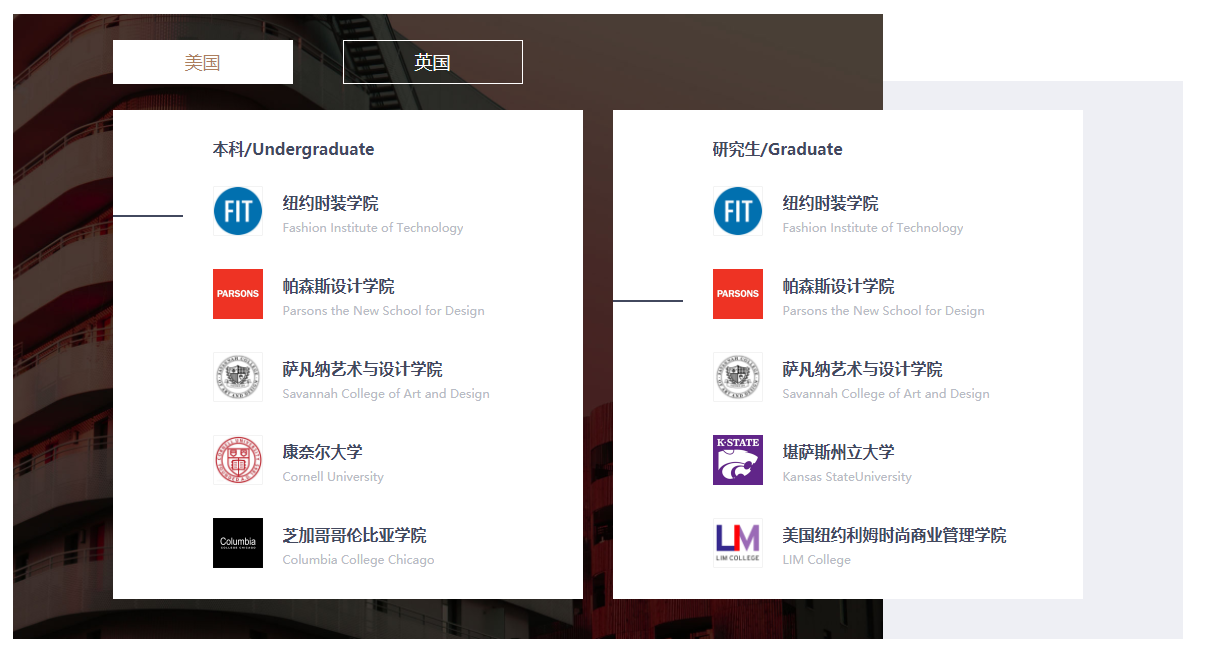Click the Cornell University subtitle
Viewport: 1205px width, 657px height.
point(333,477)
